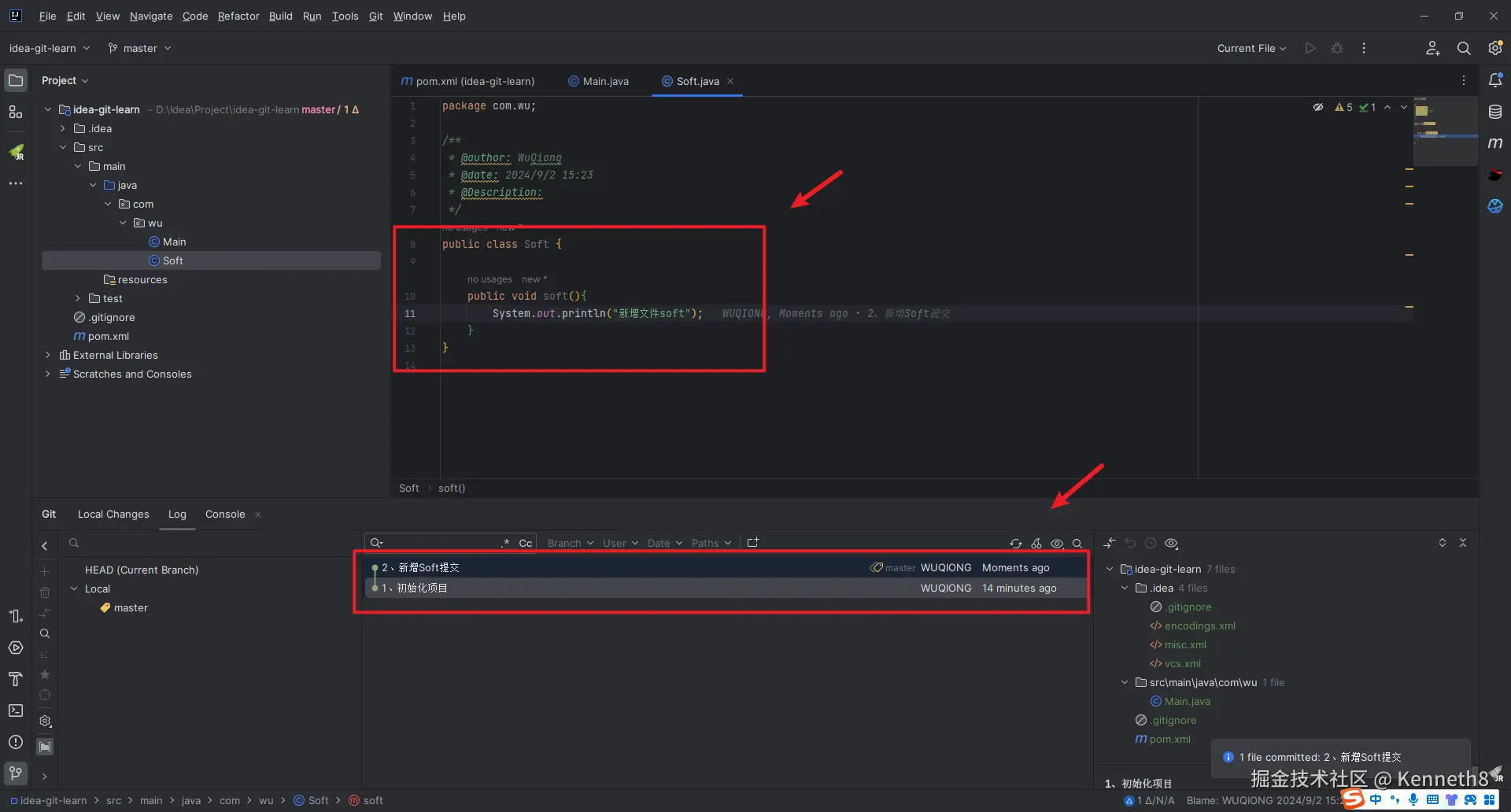Toggle match case Cc in Git log search
The width and height of the screenshot is (1511, 812).
(x=526, y=543)
